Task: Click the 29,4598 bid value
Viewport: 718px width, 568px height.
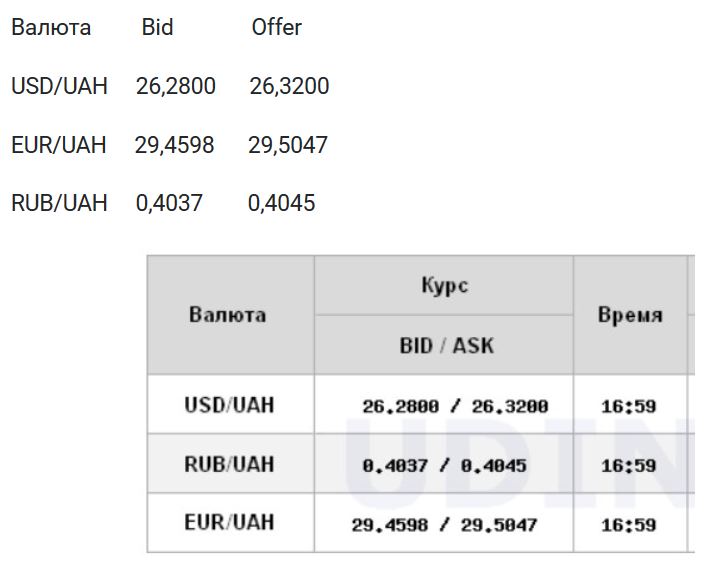Action: (175, 145)
